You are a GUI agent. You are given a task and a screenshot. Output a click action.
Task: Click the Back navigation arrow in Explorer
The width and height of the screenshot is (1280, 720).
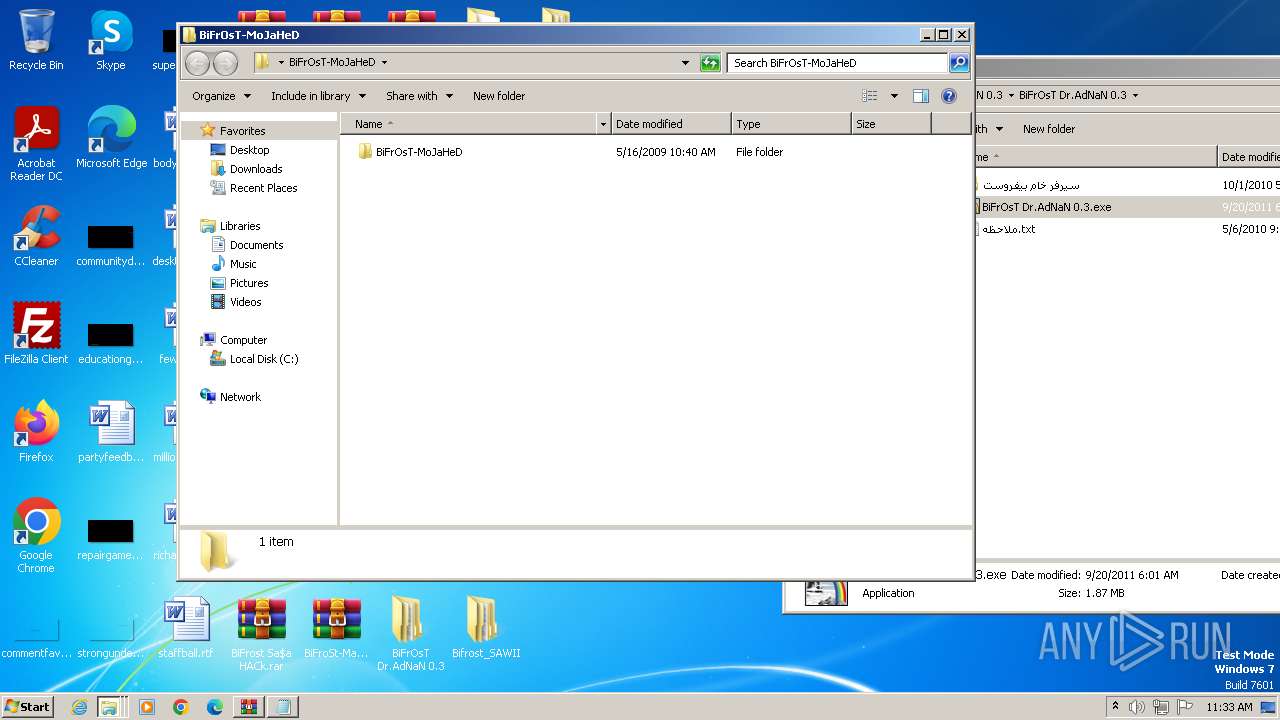coord(198,63)
